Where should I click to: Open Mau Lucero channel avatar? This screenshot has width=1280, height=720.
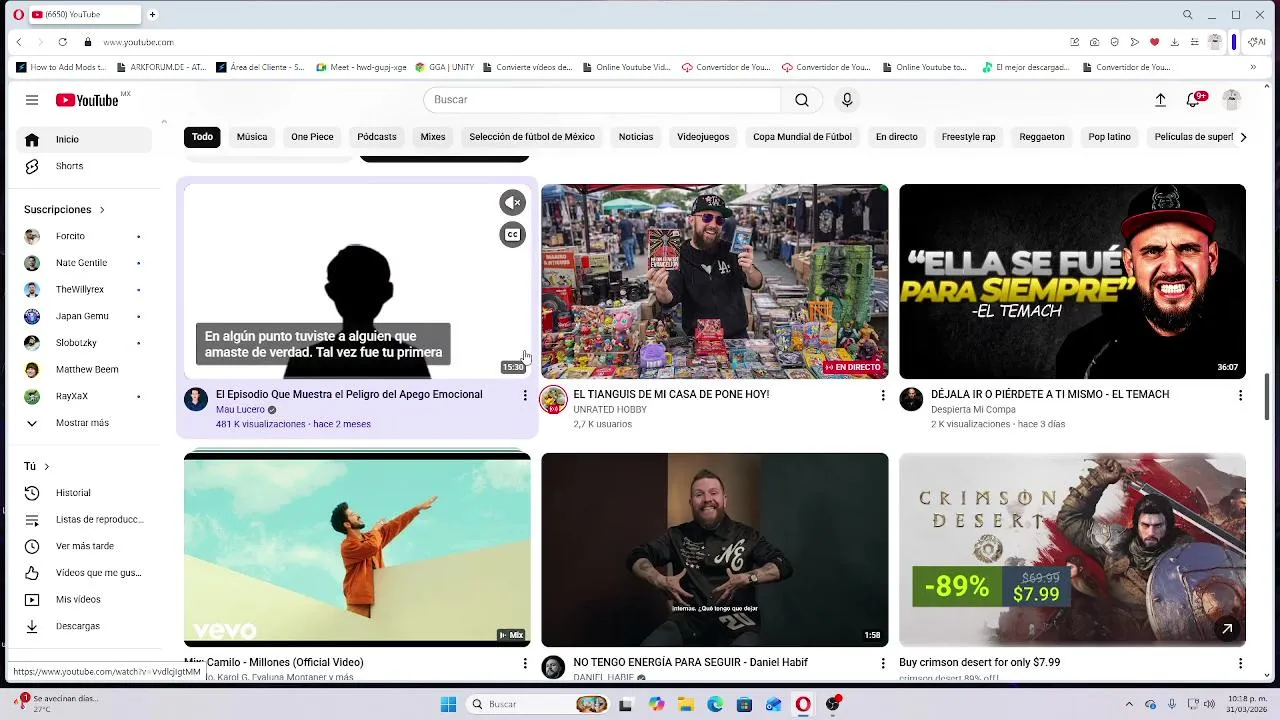click(196, 400)
